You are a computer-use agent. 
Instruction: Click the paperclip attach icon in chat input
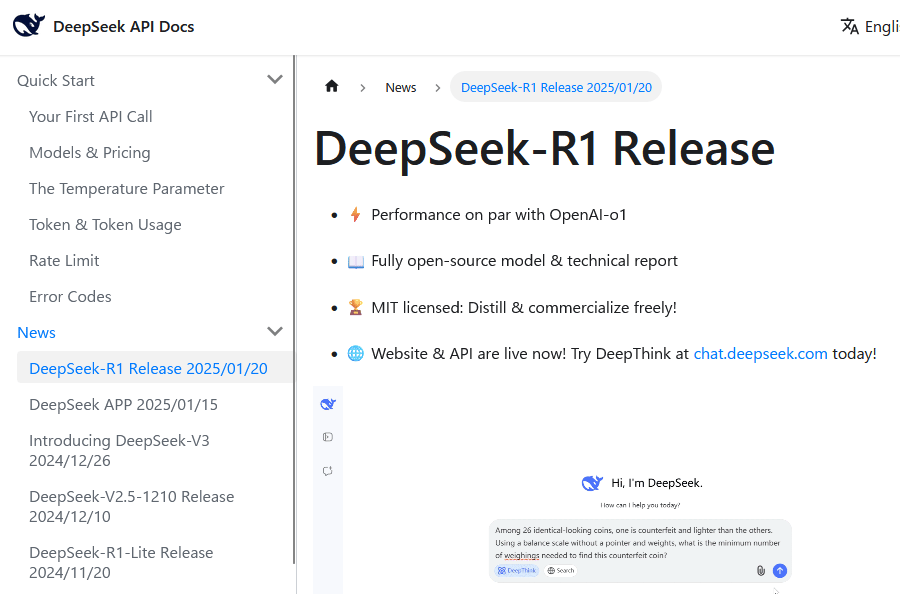(x=761, y=570)
